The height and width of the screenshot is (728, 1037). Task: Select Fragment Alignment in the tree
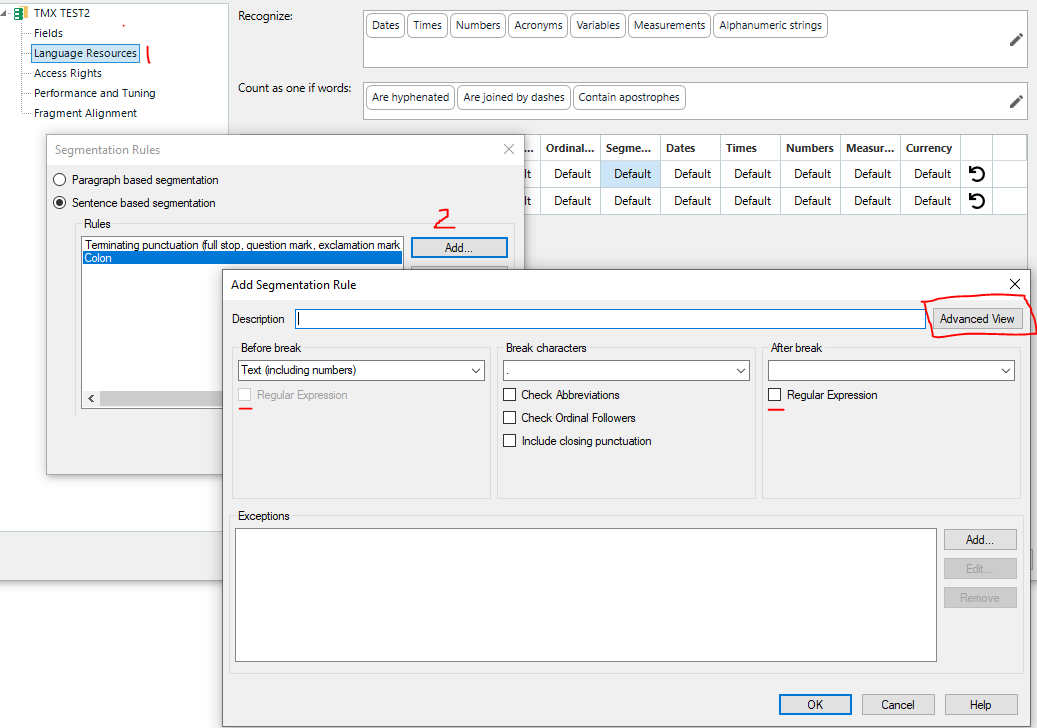pyautogui.click(x=85, y=113)
